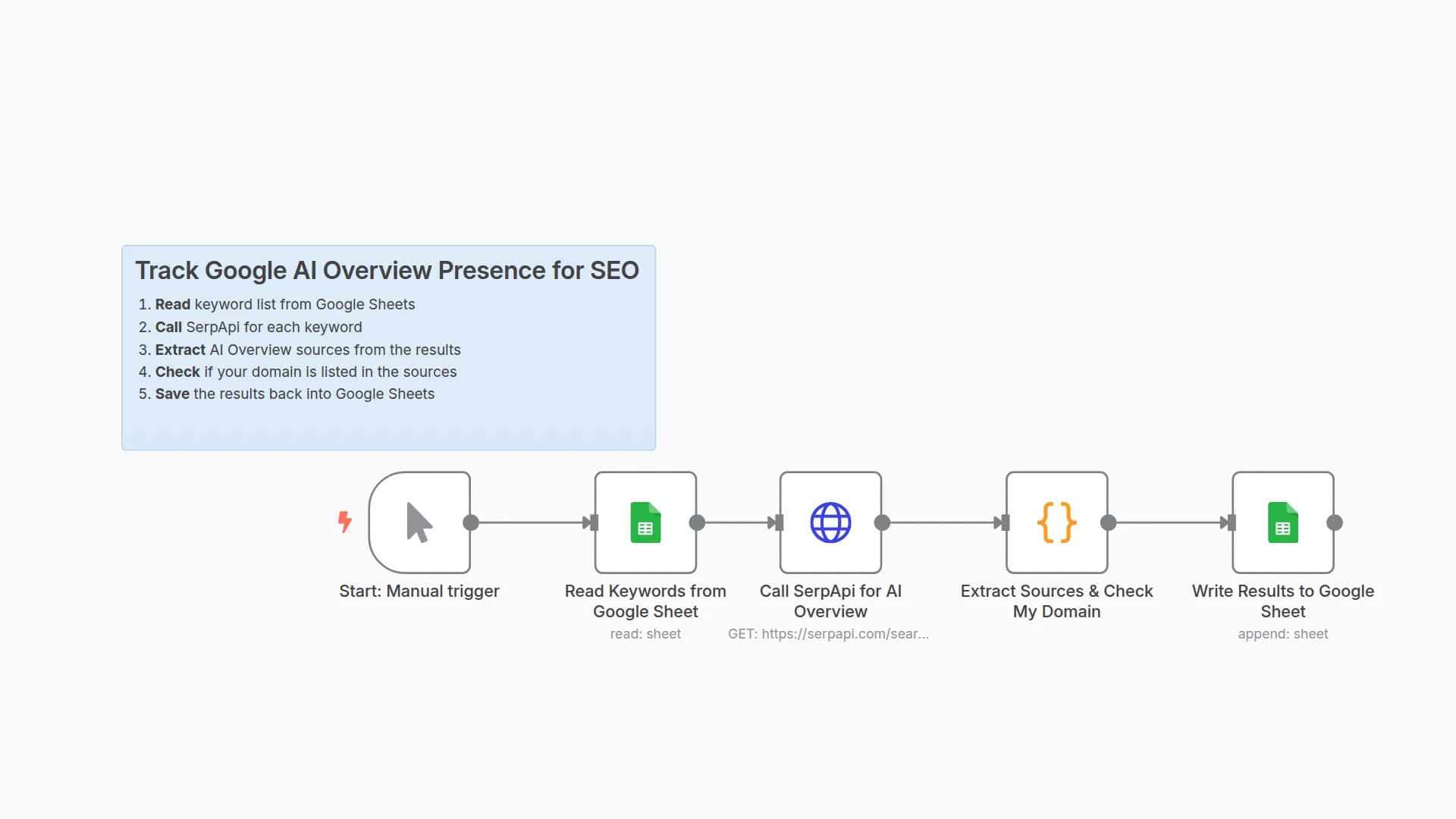Open the Read Keywords Google Sheets node
Screen dimensions: 1456x819
(x=645, y=522)
